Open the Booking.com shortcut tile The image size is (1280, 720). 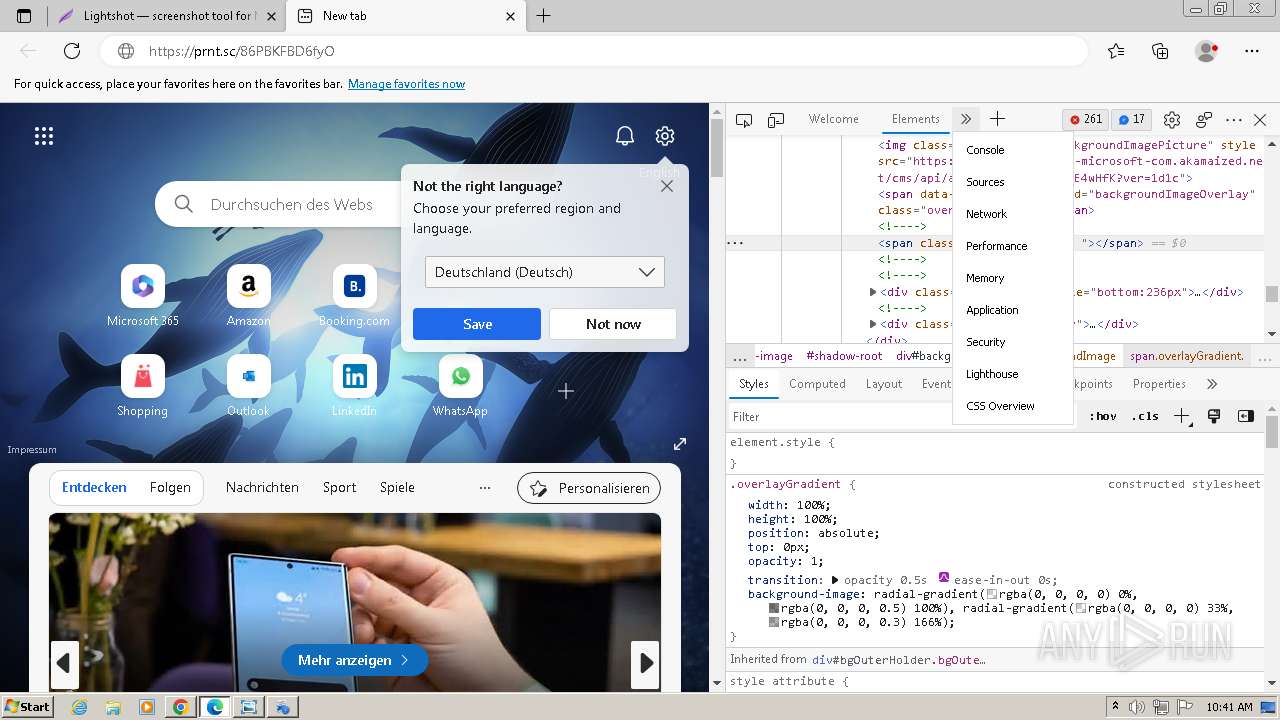pos(355,296)
